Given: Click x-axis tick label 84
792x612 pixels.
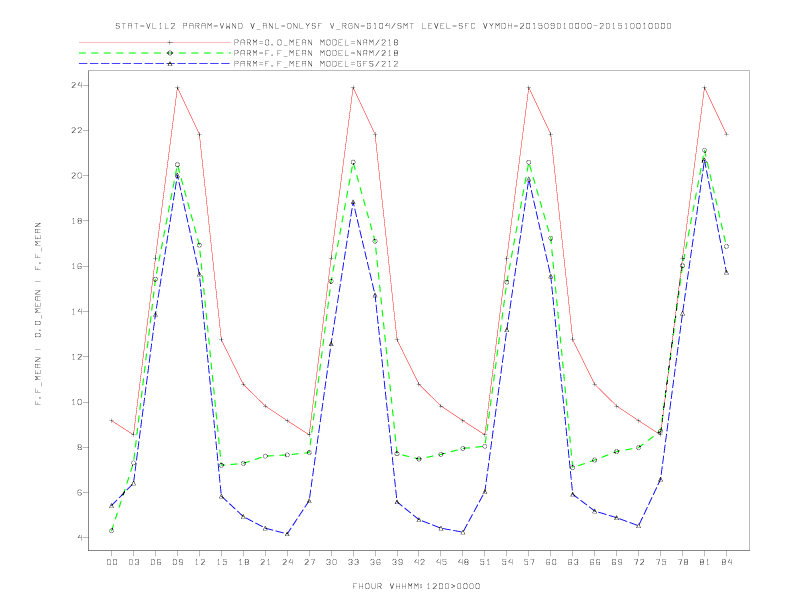Looking at the screenshot, I should (727, 562).
